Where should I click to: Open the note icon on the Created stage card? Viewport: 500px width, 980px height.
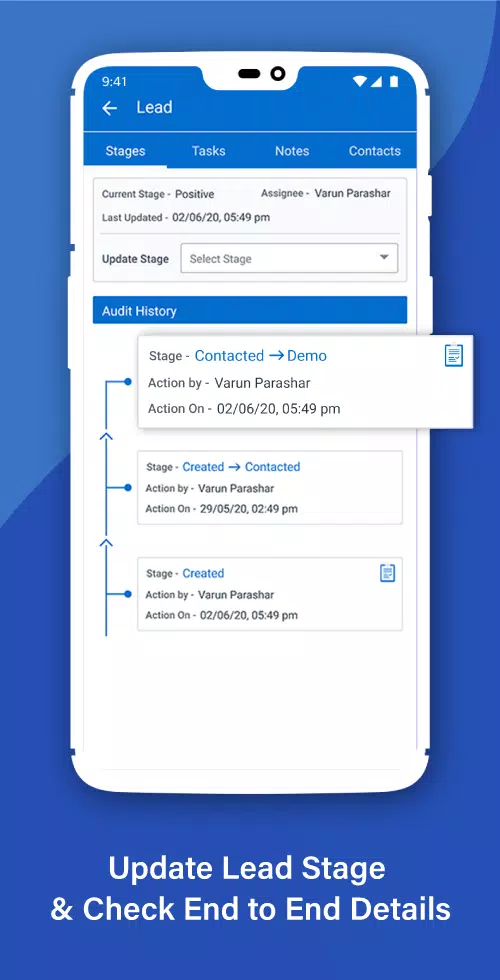tap(388, 572)
